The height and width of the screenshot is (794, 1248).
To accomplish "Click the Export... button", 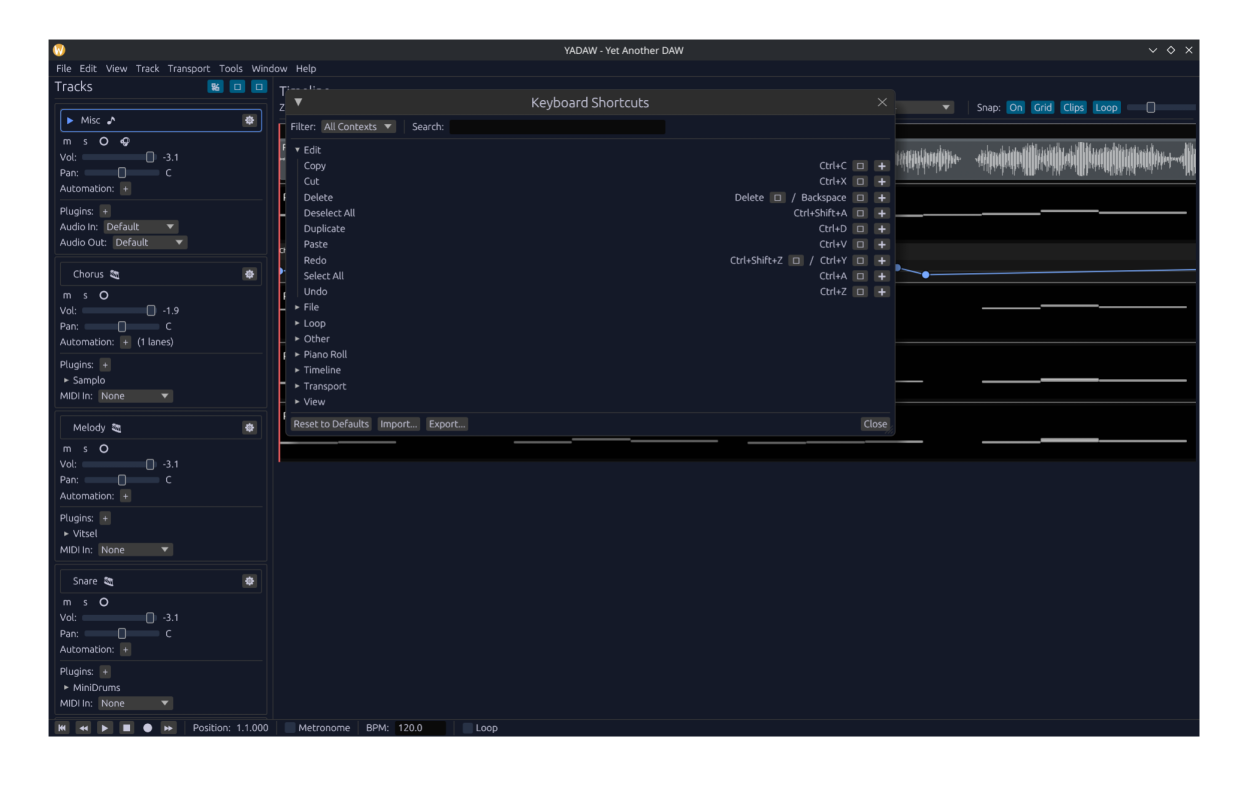I will pos(447,424).
